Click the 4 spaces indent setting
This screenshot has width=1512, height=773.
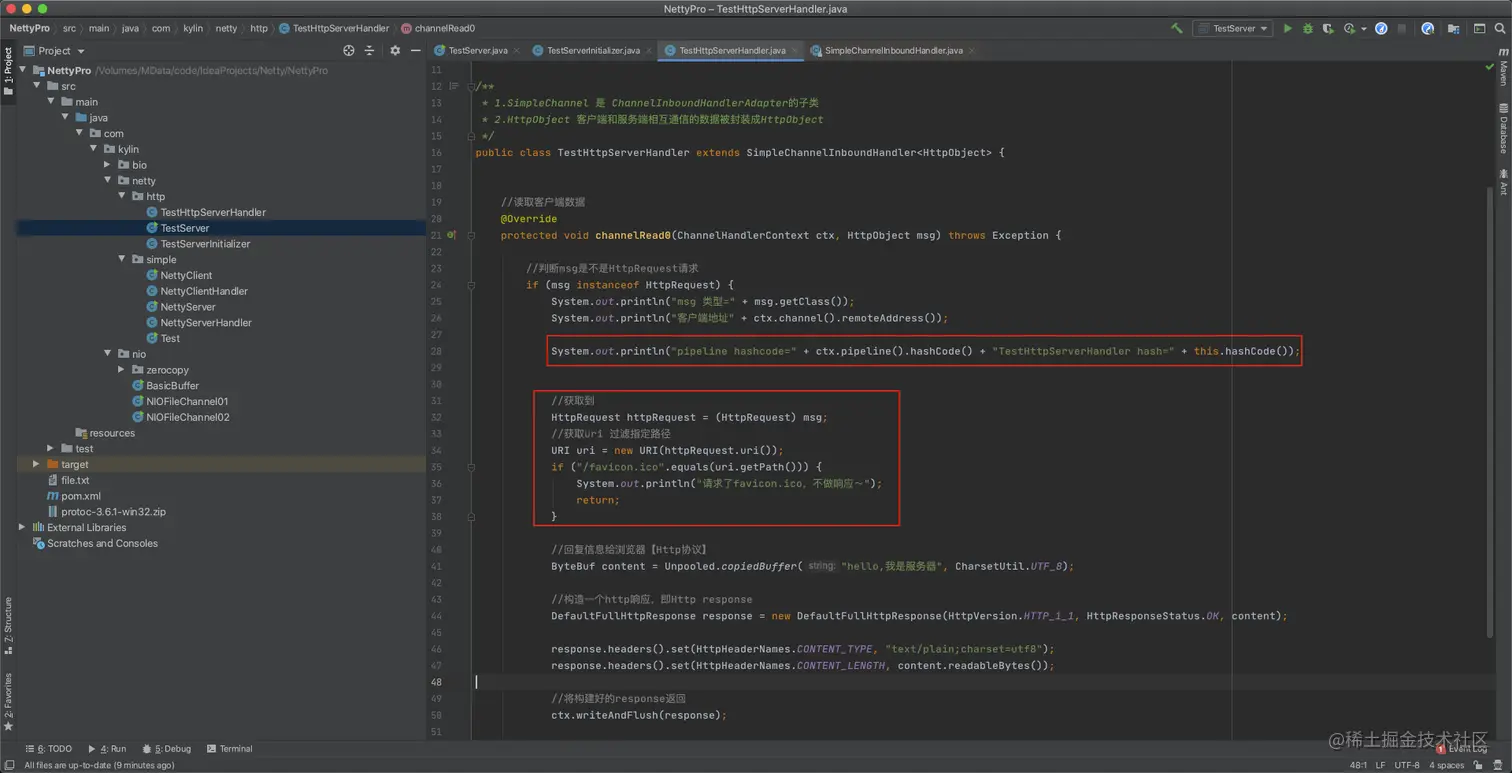click(1446, 765)
